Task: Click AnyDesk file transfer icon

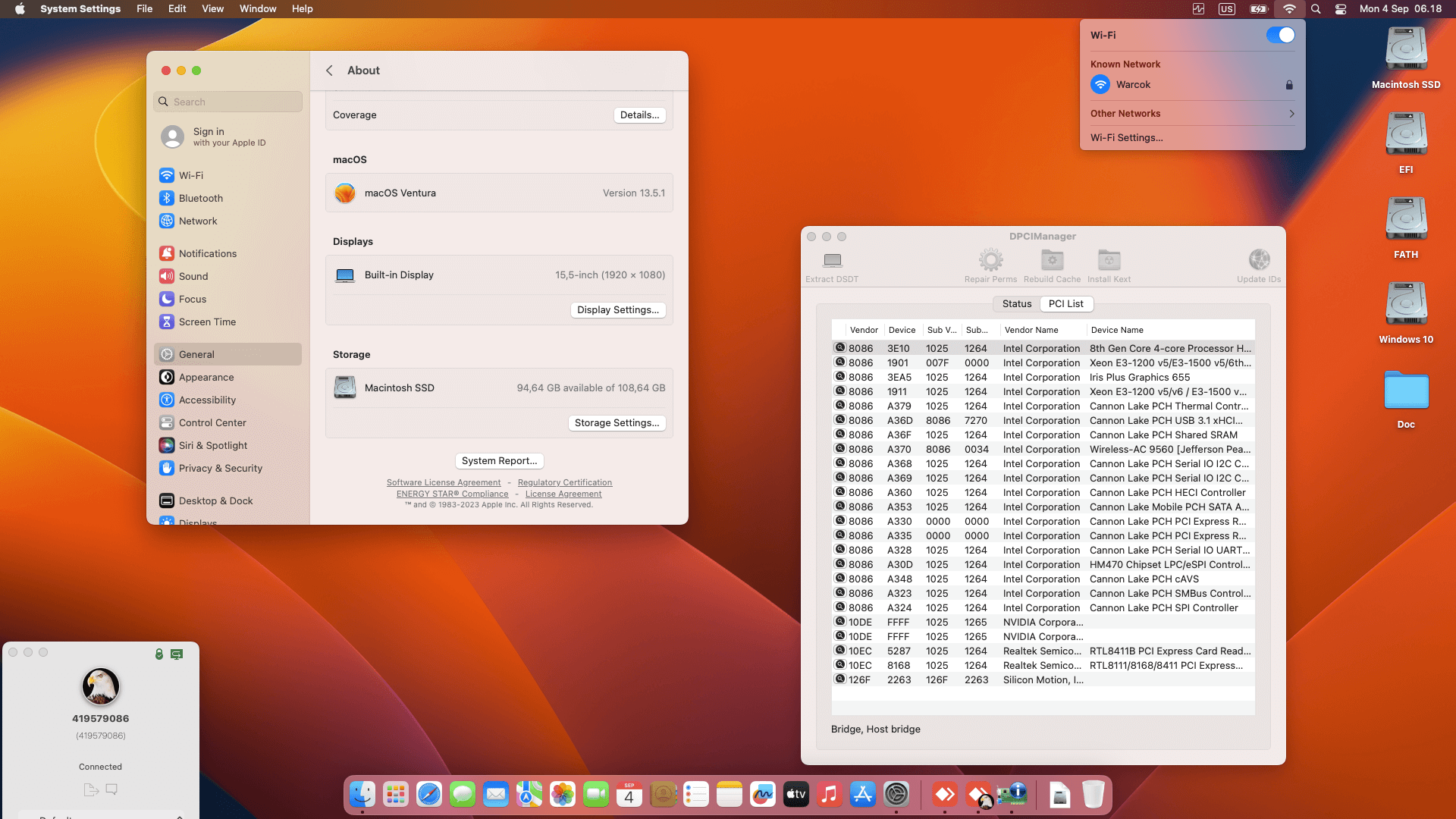Action: [x=91, y=789]
